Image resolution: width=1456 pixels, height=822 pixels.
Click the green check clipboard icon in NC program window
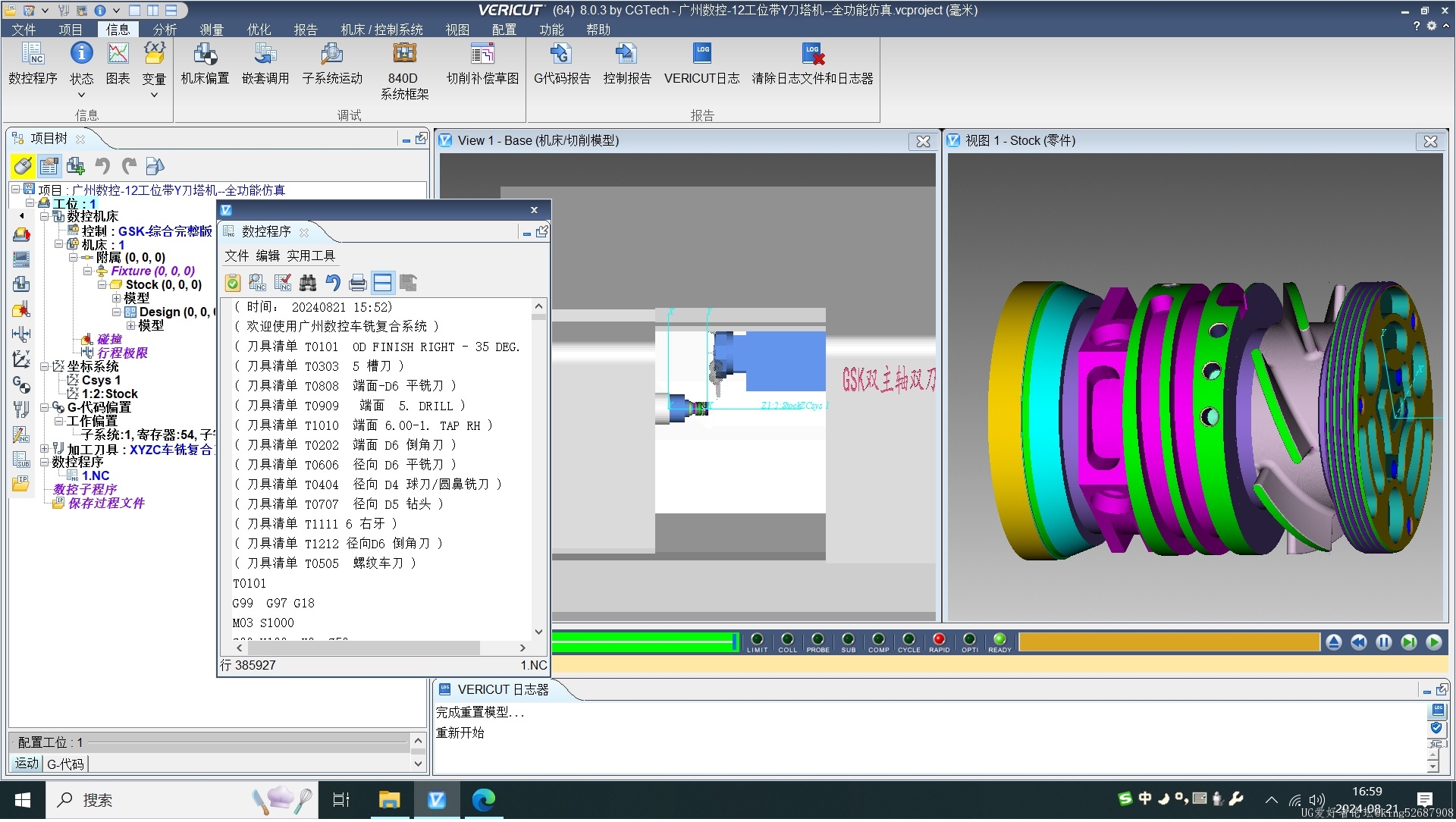[x=233, y=284]
